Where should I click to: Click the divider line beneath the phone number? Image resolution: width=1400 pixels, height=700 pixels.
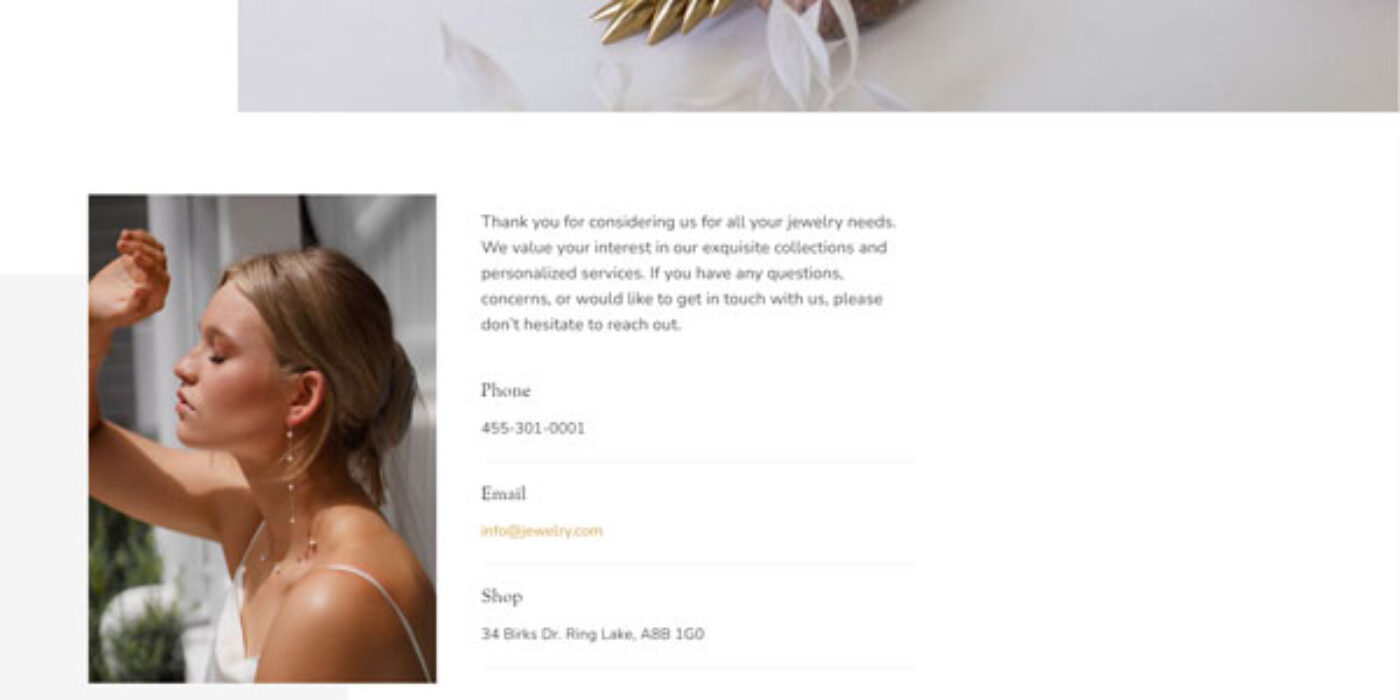click(x=699, y=461)
